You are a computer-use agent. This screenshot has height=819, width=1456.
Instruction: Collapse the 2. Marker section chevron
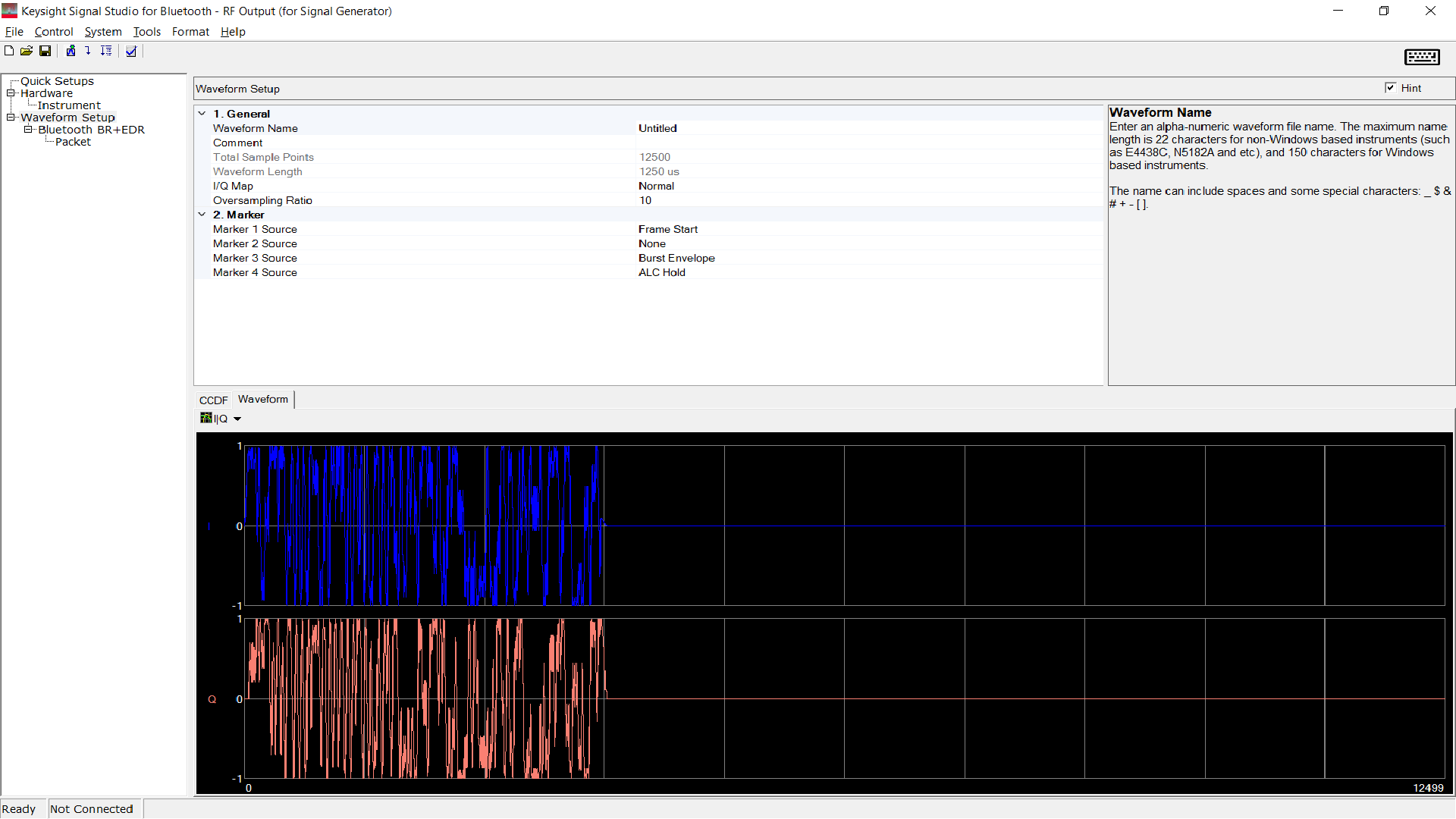[x=202, y=215]
